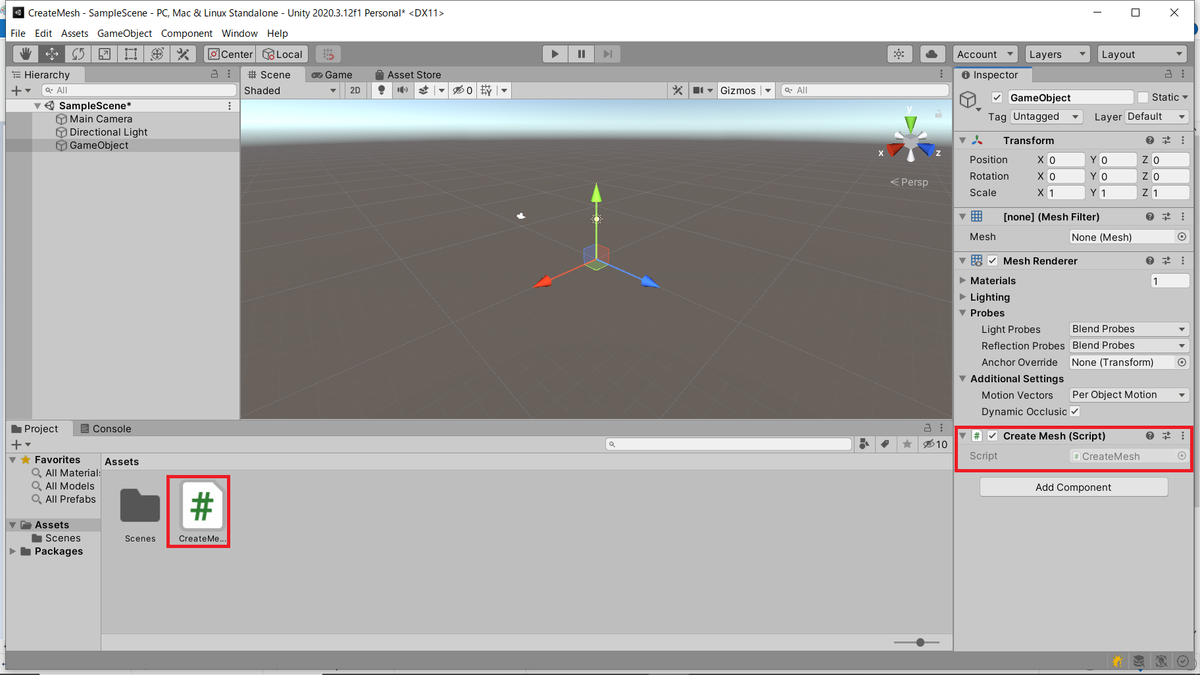Expand the Packages folder tree
The width and height of the screenshot is (1200, 675).
coord(13,551)
